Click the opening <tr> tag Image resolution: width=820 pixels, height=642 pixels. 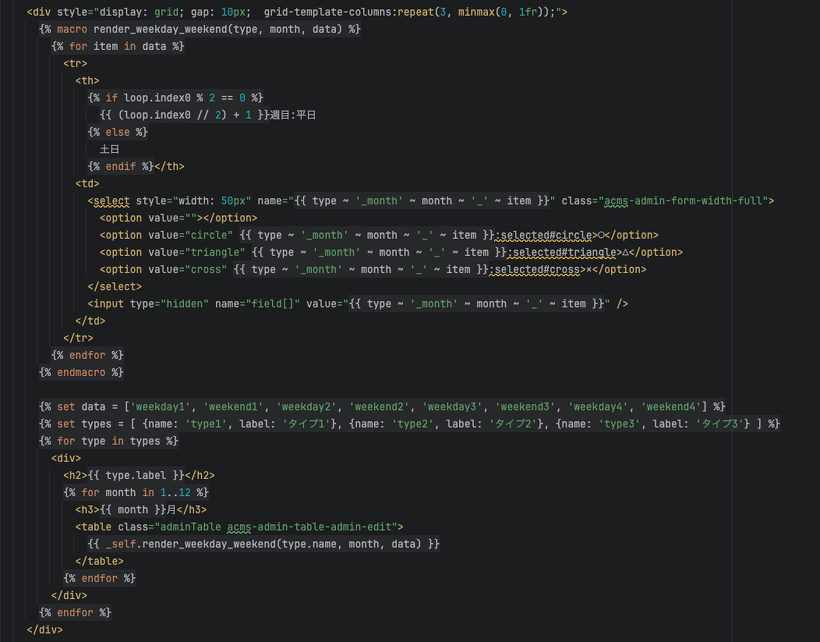(x=75, y=63)
